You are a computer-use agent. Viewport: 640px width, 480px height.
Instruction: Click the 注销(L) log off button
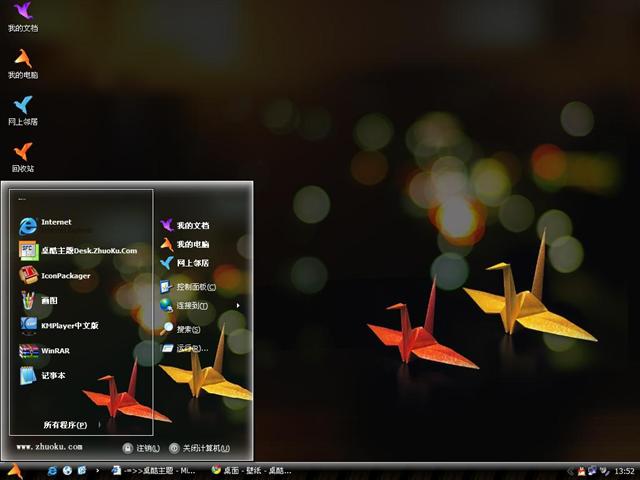point(141,448)
